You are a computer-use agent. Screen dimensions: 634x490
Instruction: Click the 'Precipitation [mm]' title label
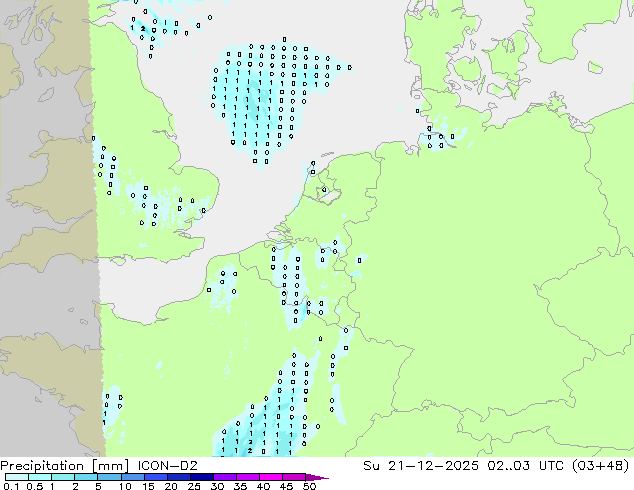[65, 466]
